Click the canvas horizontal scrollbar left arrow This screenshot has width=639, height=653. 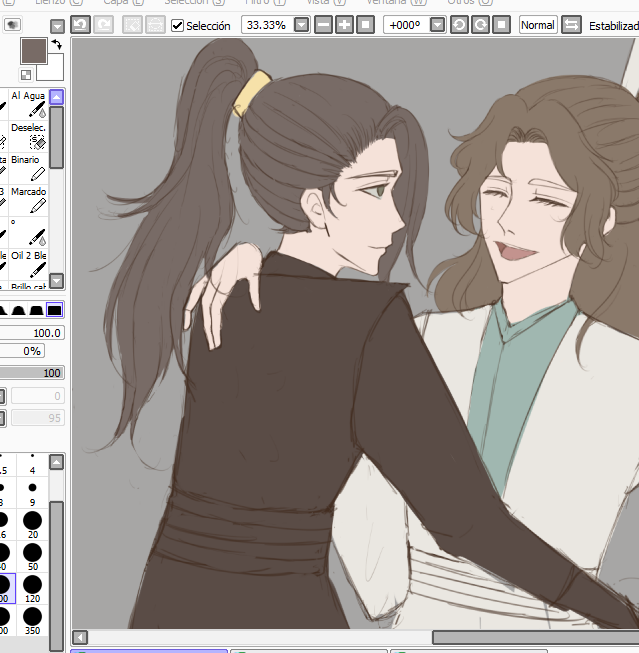pyautogui.click(x=80, y=637)
